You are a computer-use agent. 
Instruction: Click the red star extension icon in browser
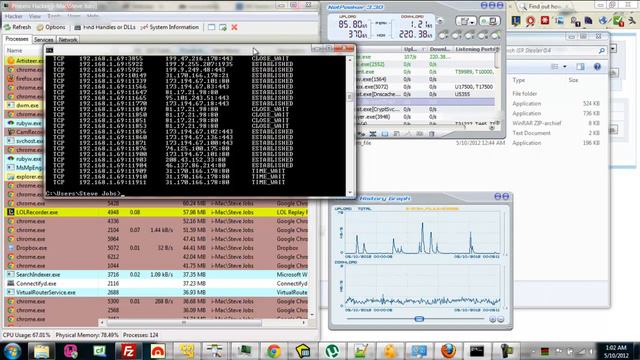pyautogui.click(x=545, y=20)
